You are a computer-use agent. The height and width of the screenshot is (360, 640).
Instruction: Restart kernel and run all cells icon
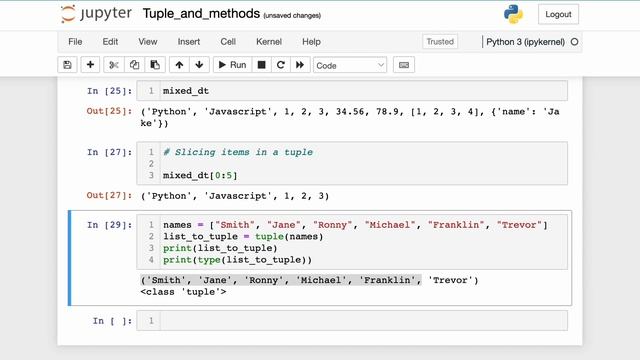pos(300,65)
